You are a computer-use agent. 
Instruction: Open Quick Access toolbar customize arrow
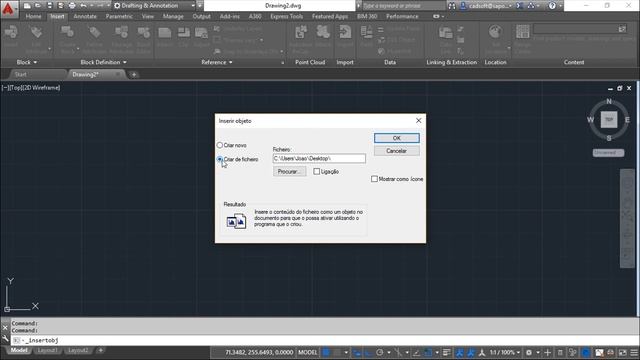(x=200, y=6)
